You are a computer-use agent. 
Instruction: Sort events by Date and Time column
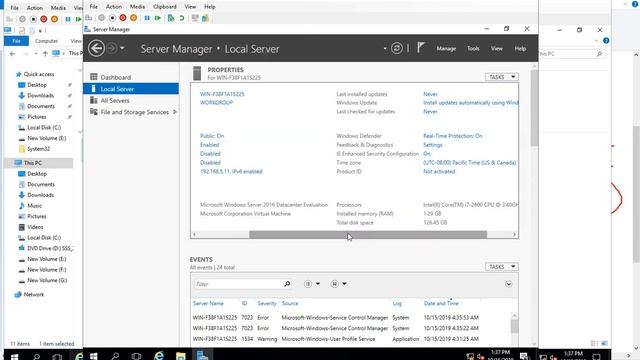(x=441, y=303)
